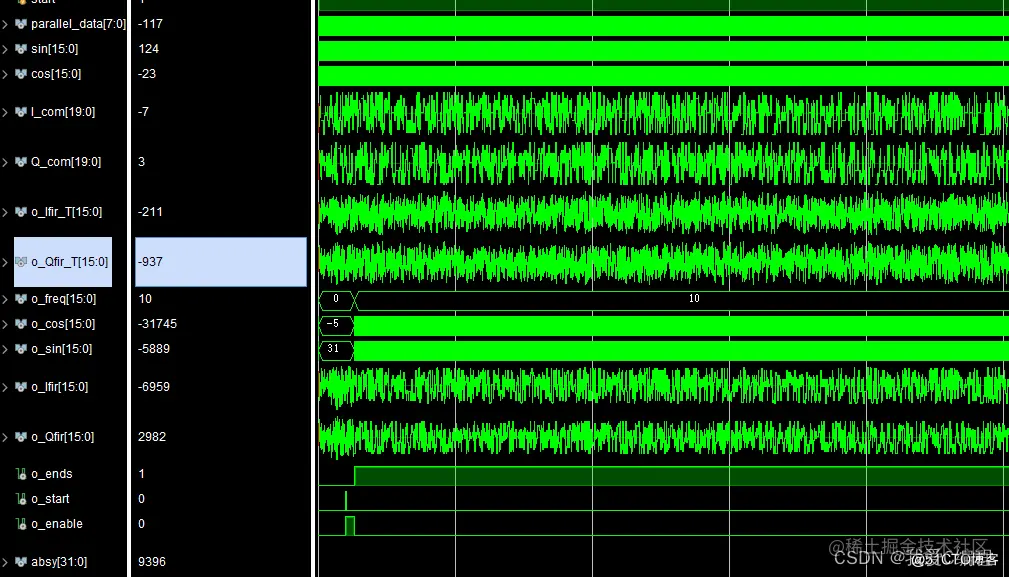Select the o_Ifir_T[15:0] signal name
The height and width of the screenshot is (577, 1009).
[67, 212]
